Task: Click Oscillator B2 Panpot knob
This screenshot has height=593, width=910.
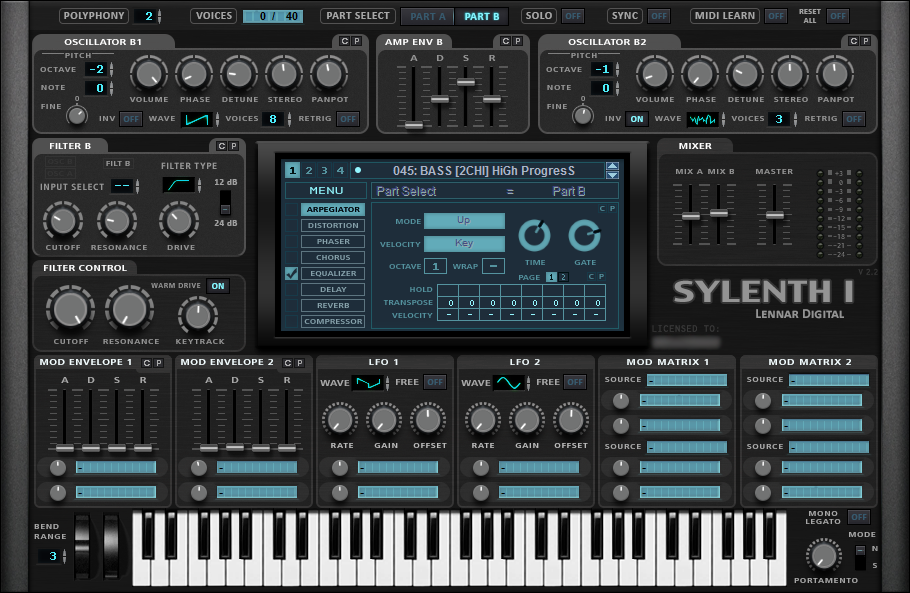Action: 835,75
